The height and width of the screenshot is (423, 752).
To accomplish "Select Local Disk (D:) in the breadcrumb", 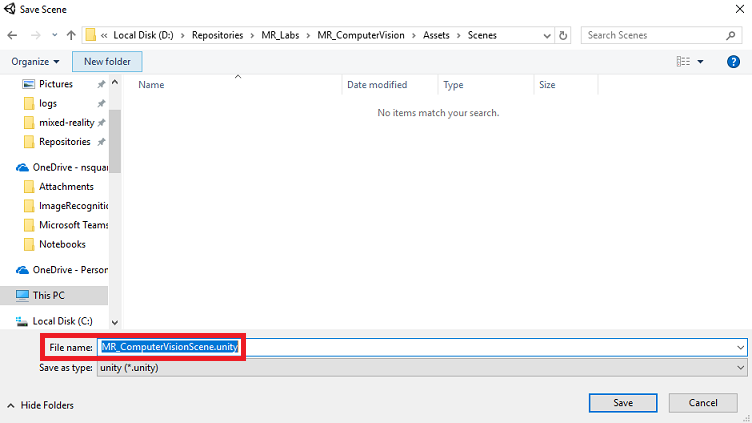I will point(143,35).
